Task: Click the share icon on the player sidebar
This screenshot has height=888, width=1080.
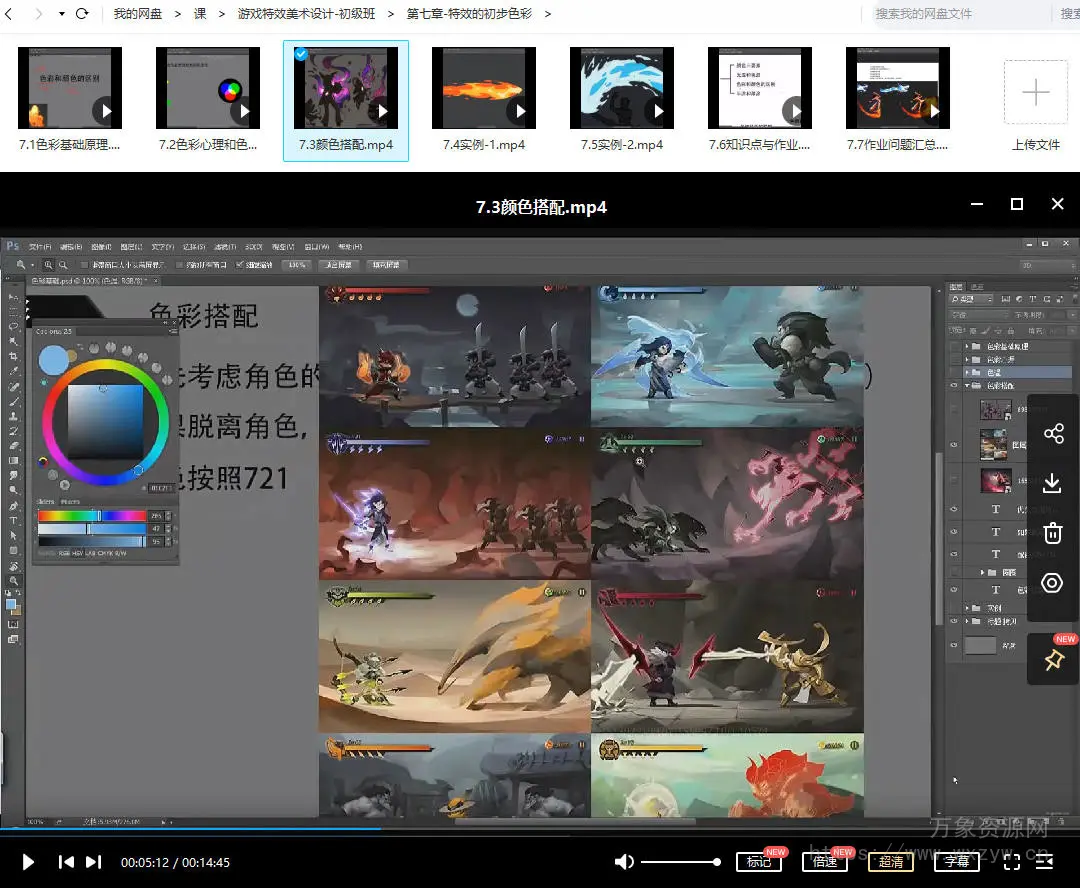Action: click(x=1052, y=434)
